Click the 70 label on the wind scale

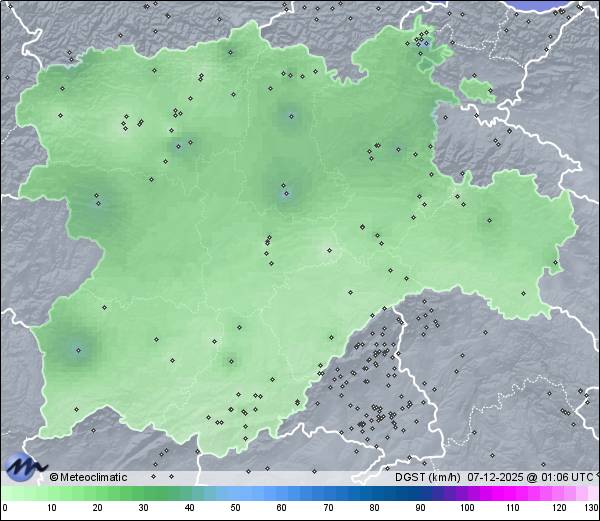click(x=328, y=509)
